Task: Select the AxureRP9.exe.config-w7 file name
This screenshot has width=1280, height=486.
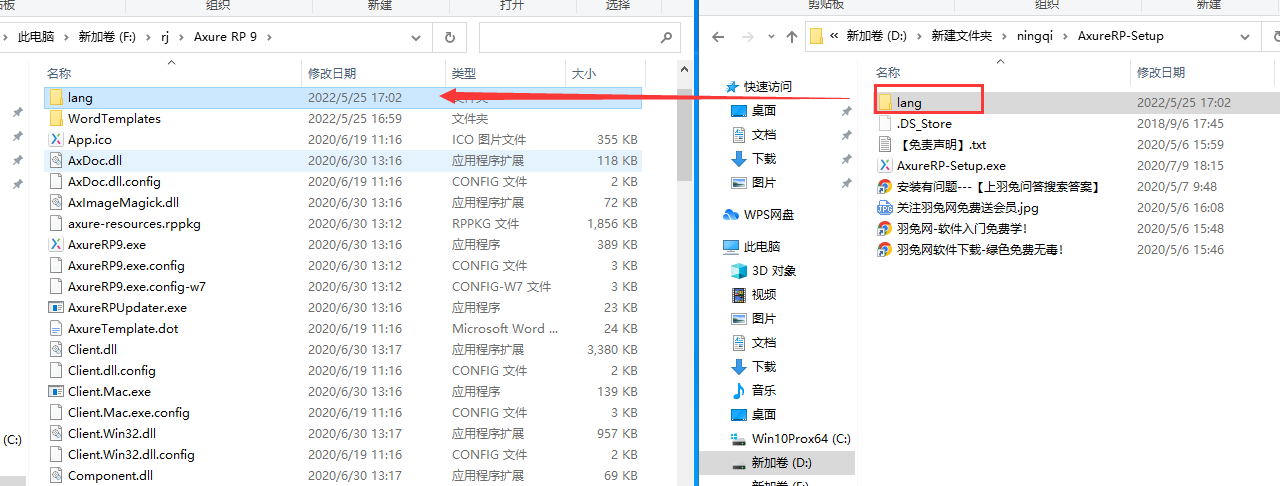Action: pos(136,287)
